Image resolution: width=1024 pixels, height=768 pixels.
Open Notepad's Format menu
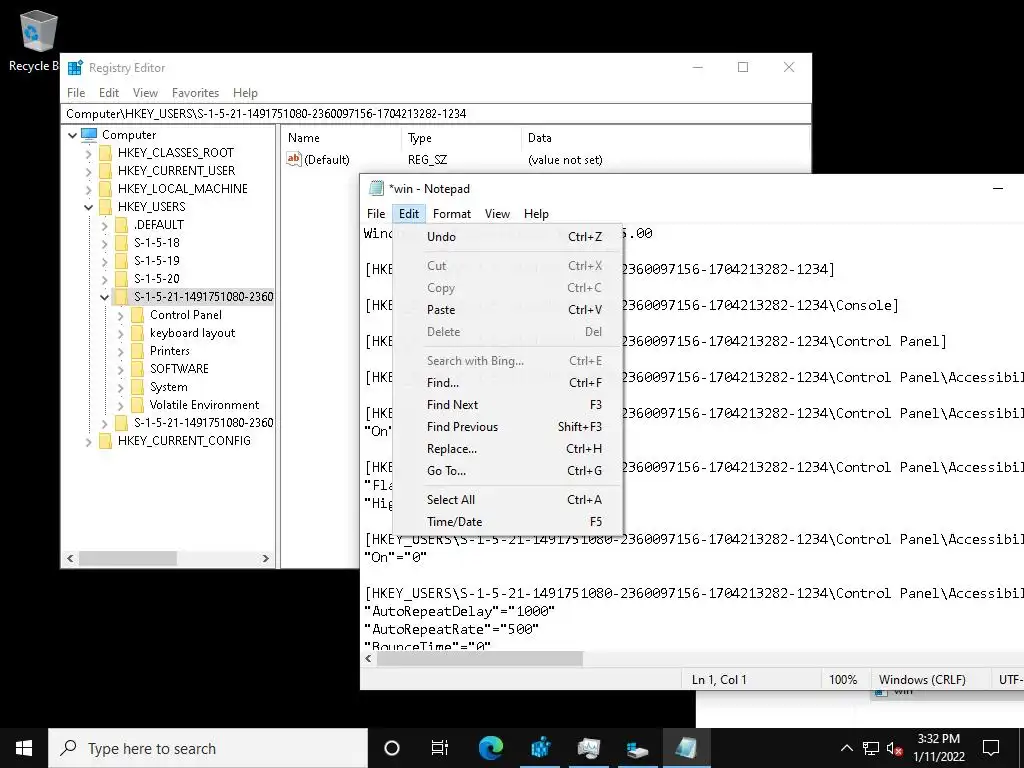(x=451, y=214)
